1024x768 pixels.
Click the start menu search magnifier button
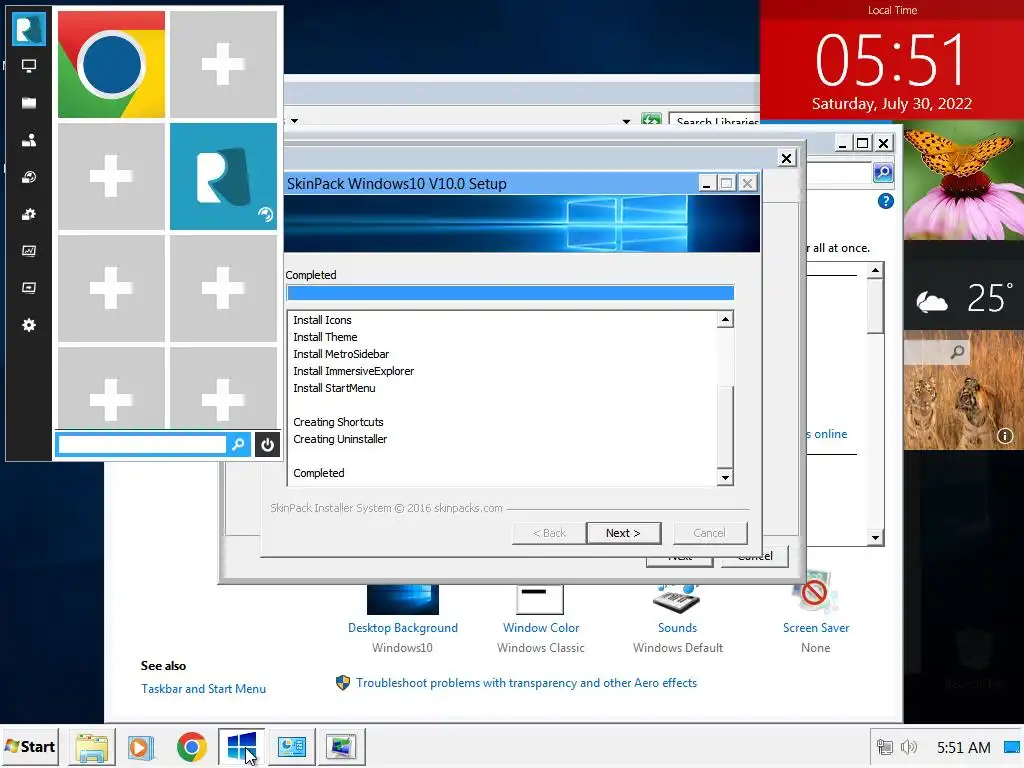coord(238,445)
